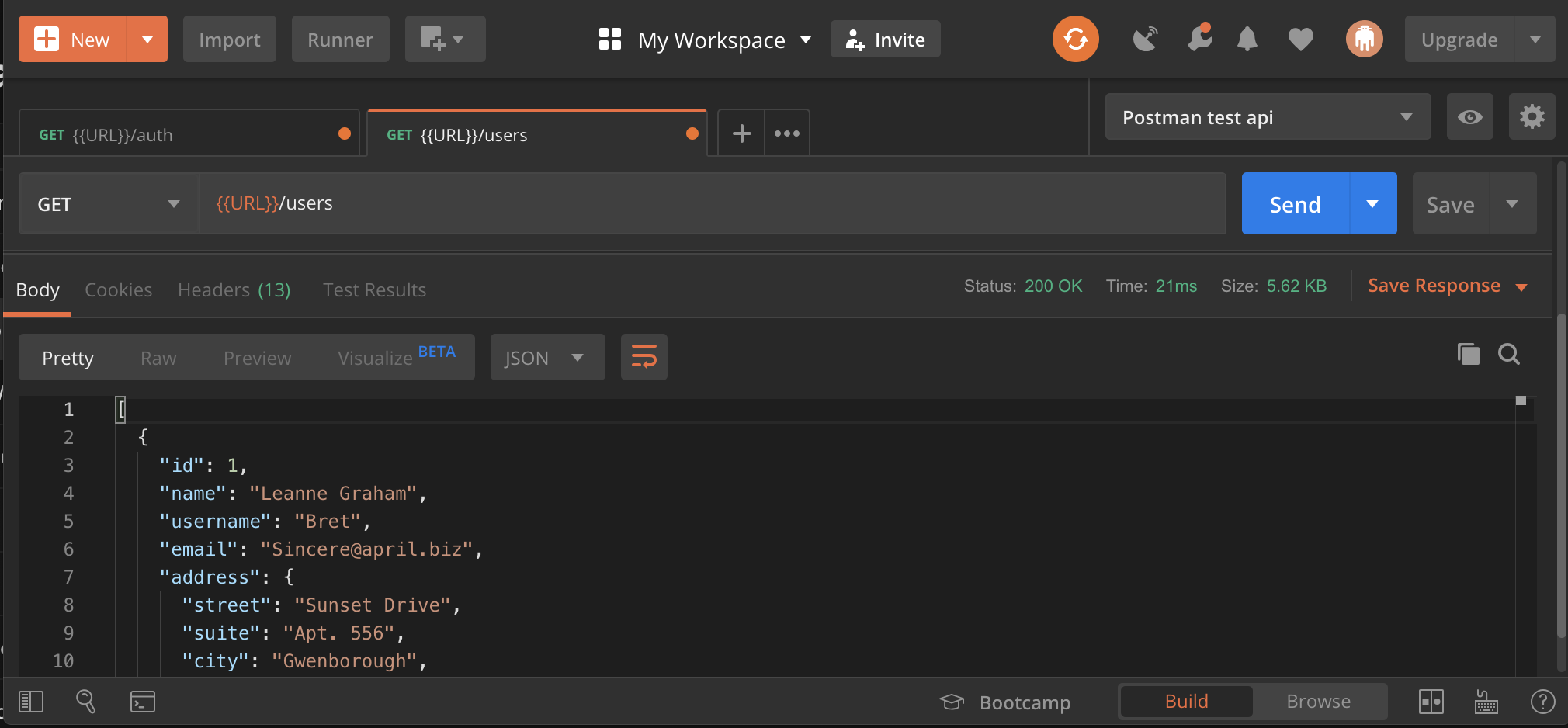Open the Save Response dropdown
Screen dimensions: 1568x728
coord(1448,286)
